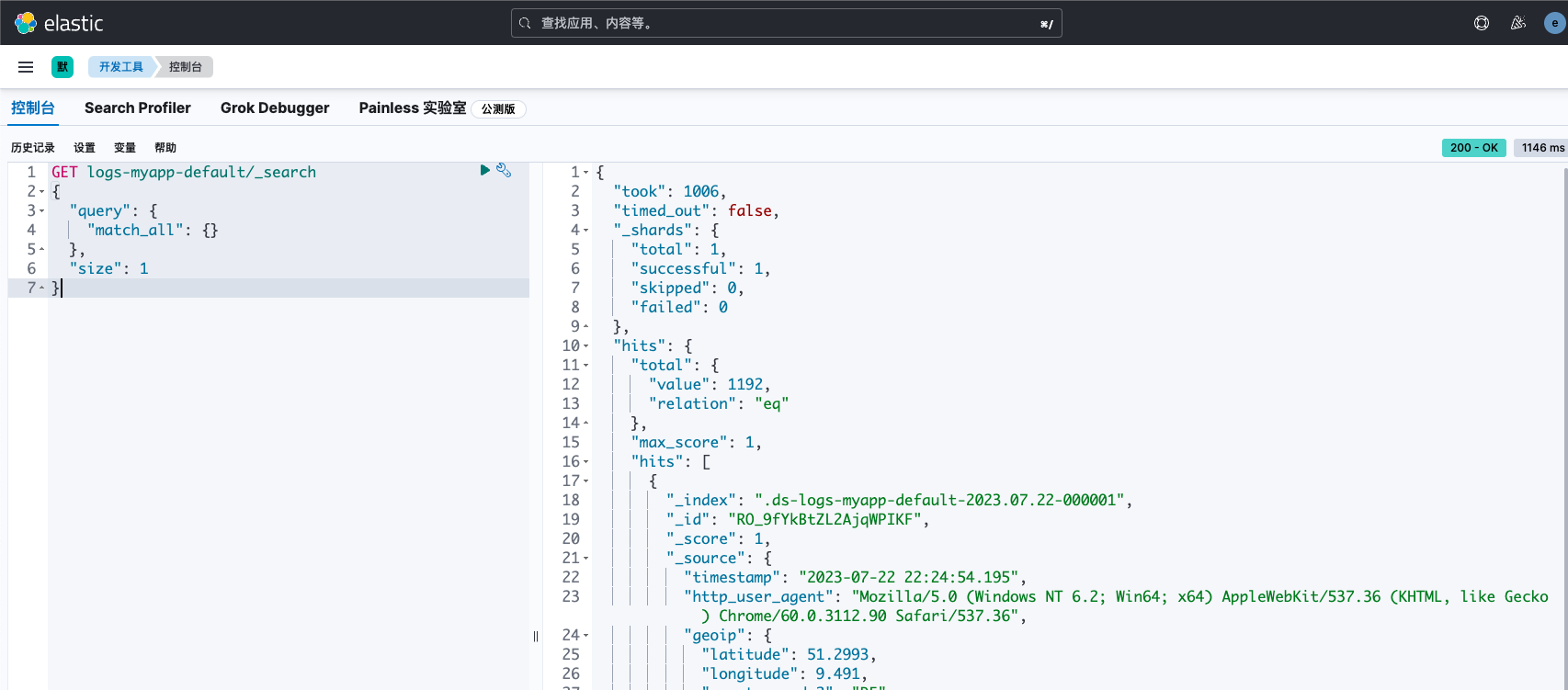Open the user profile avatar
This screenshot has width=1568, height=690.
pos(1554,23)
